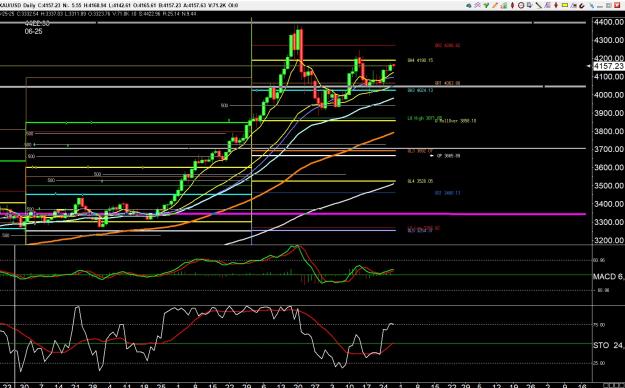Click the green bar-chart toolbar icon
625x388 pixels.
coord(504,5)
